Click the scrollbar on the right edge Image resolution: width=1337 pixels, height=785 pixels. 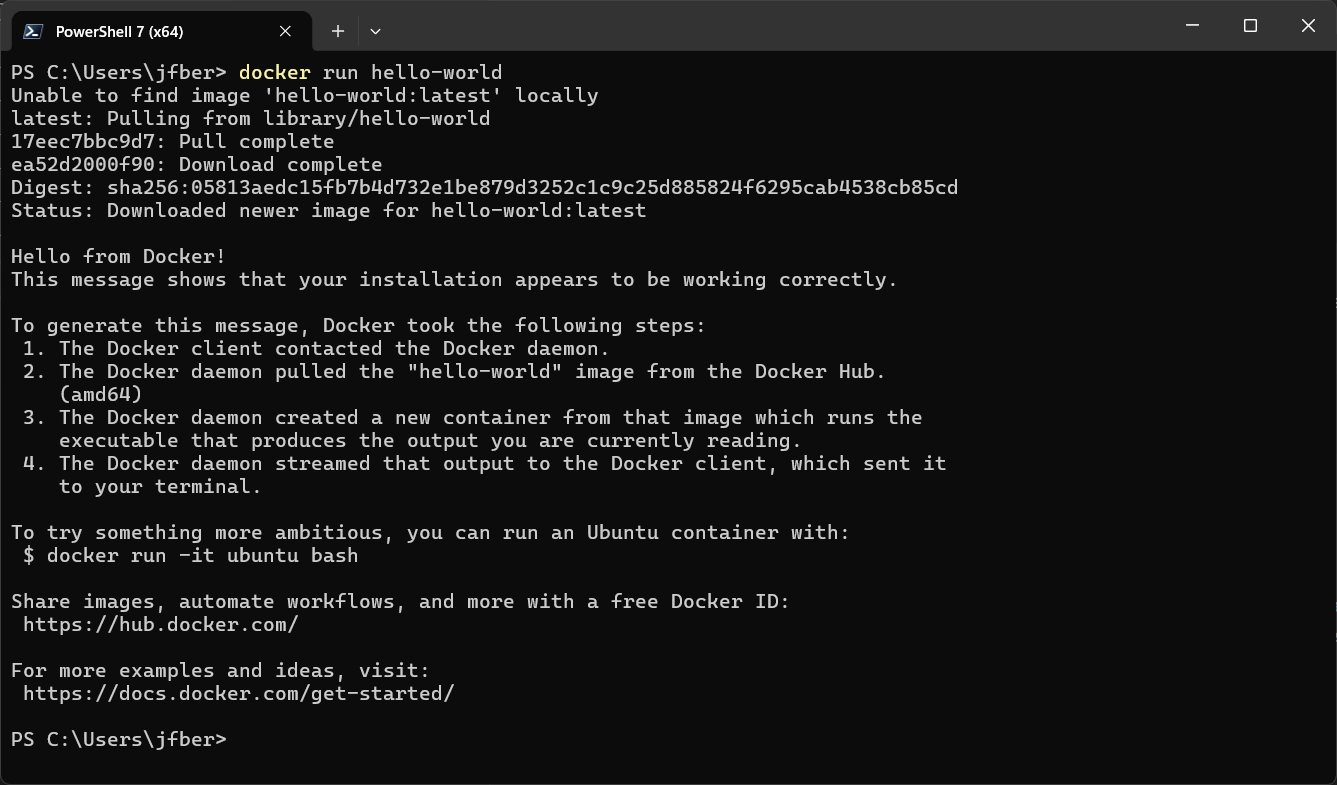pyautogui.click(x=1332, y=300)
